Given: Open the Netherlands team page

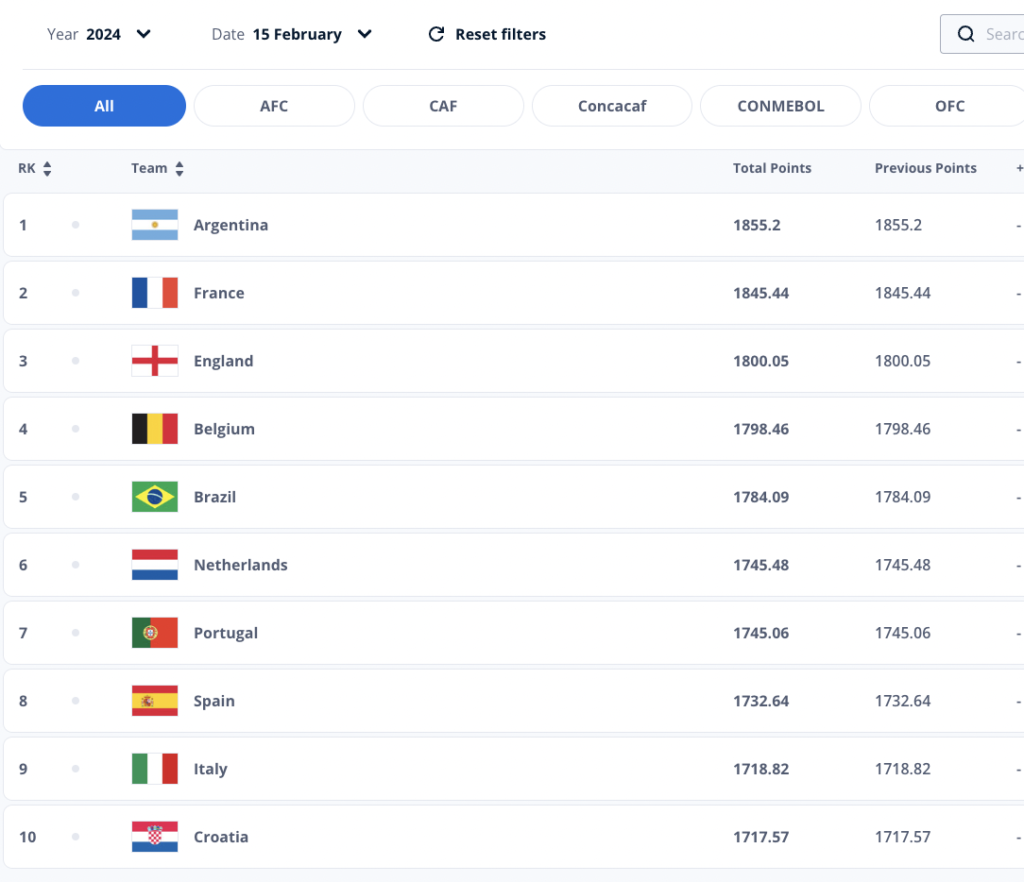Looking at the screenshot, I should click(x=240, y=565).
